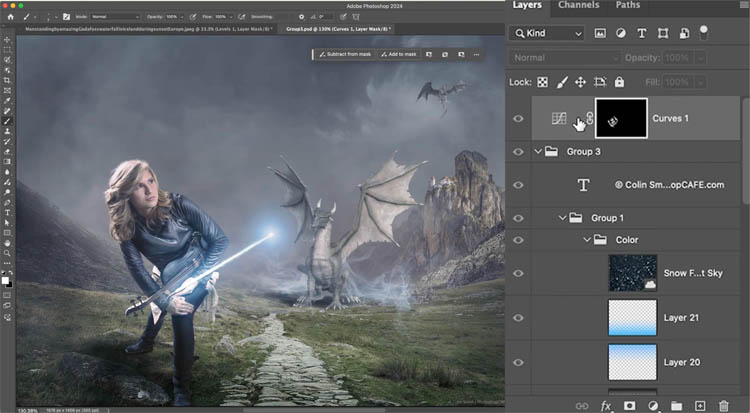Open contextual bar more options (...)
The width and height of the screenshot is (750, 413).
(x=476, y=55)
